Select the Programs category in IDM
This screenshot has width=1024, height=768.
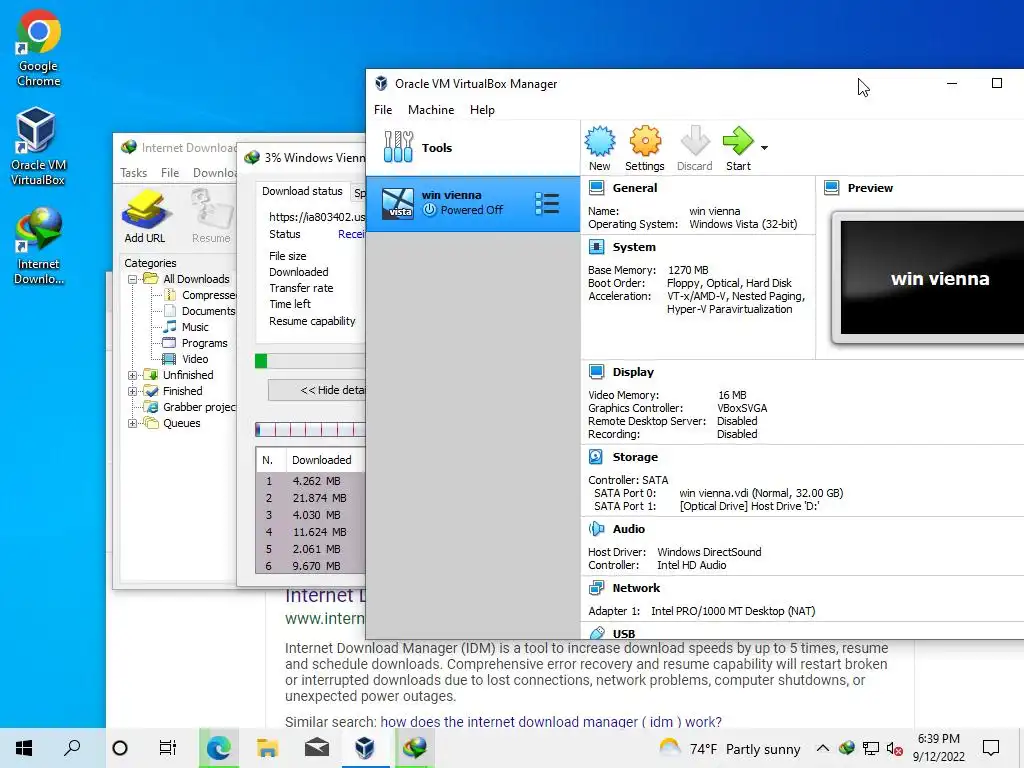[204, 343]
